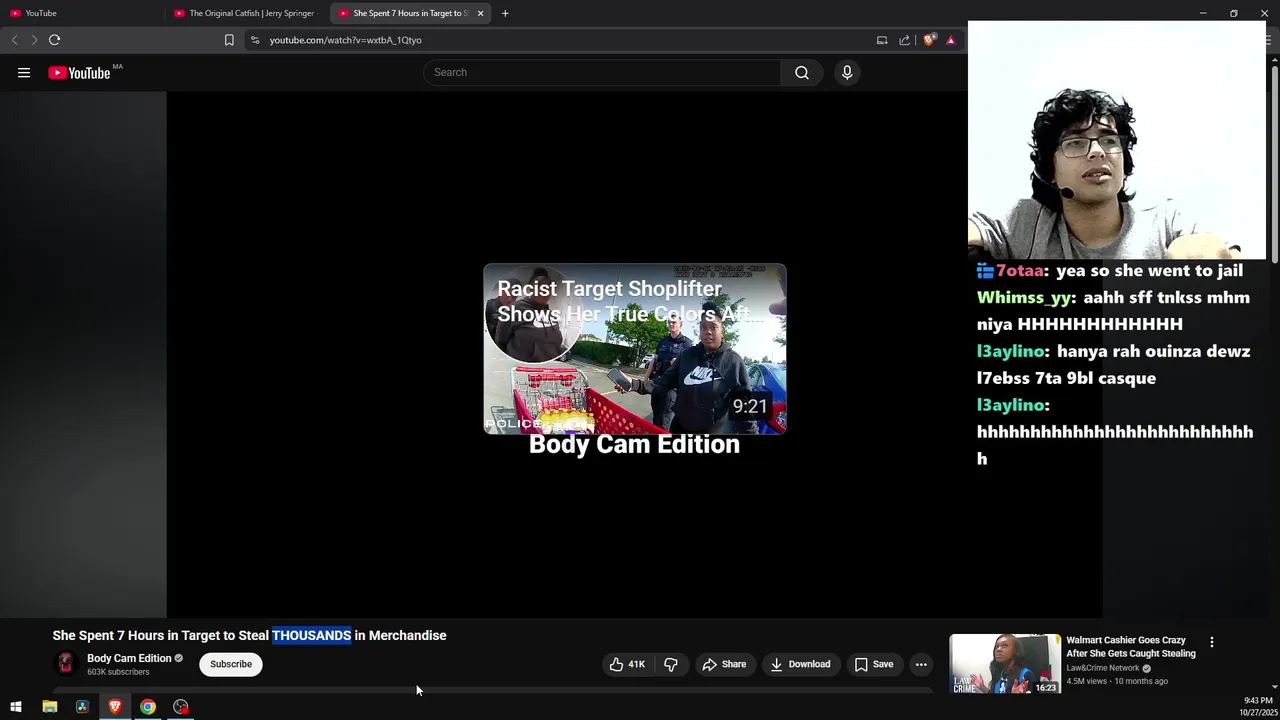Click the YouTube logo to go home

[80, 73]
